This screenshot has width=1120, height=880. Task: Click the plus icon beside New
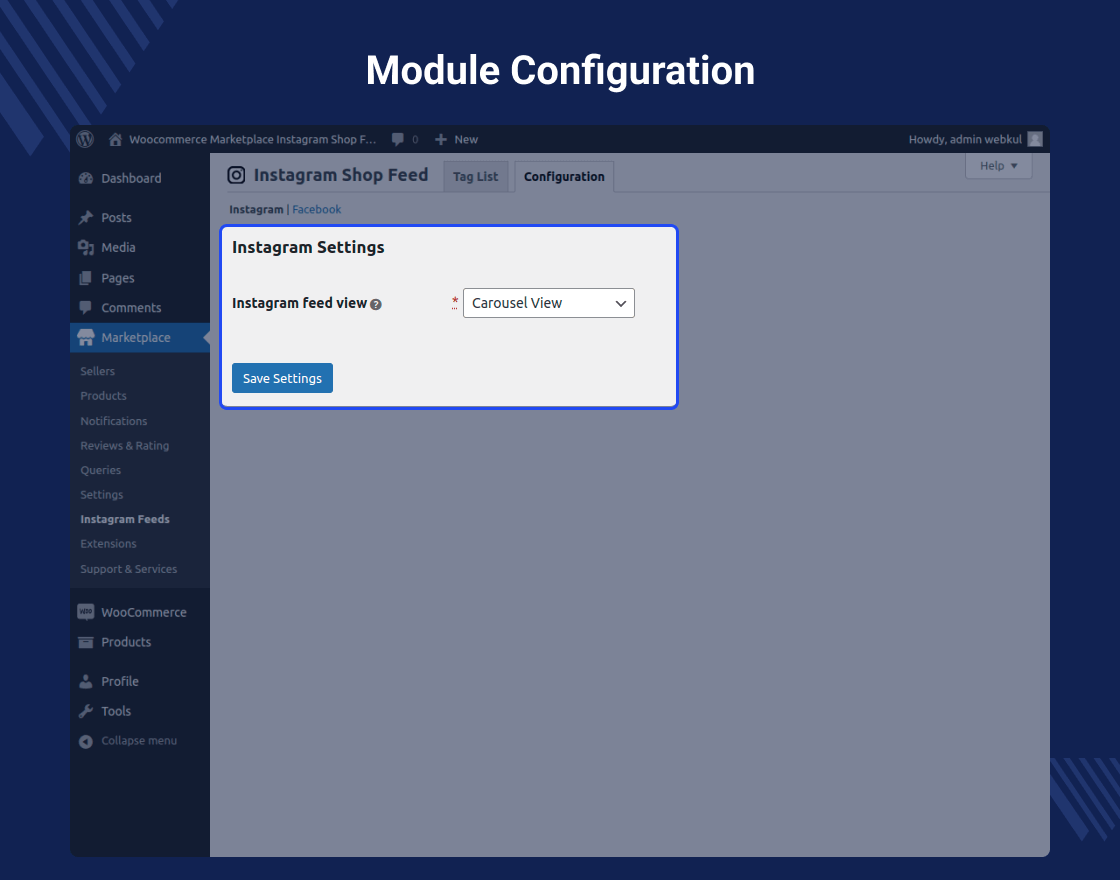pos(441,139)
